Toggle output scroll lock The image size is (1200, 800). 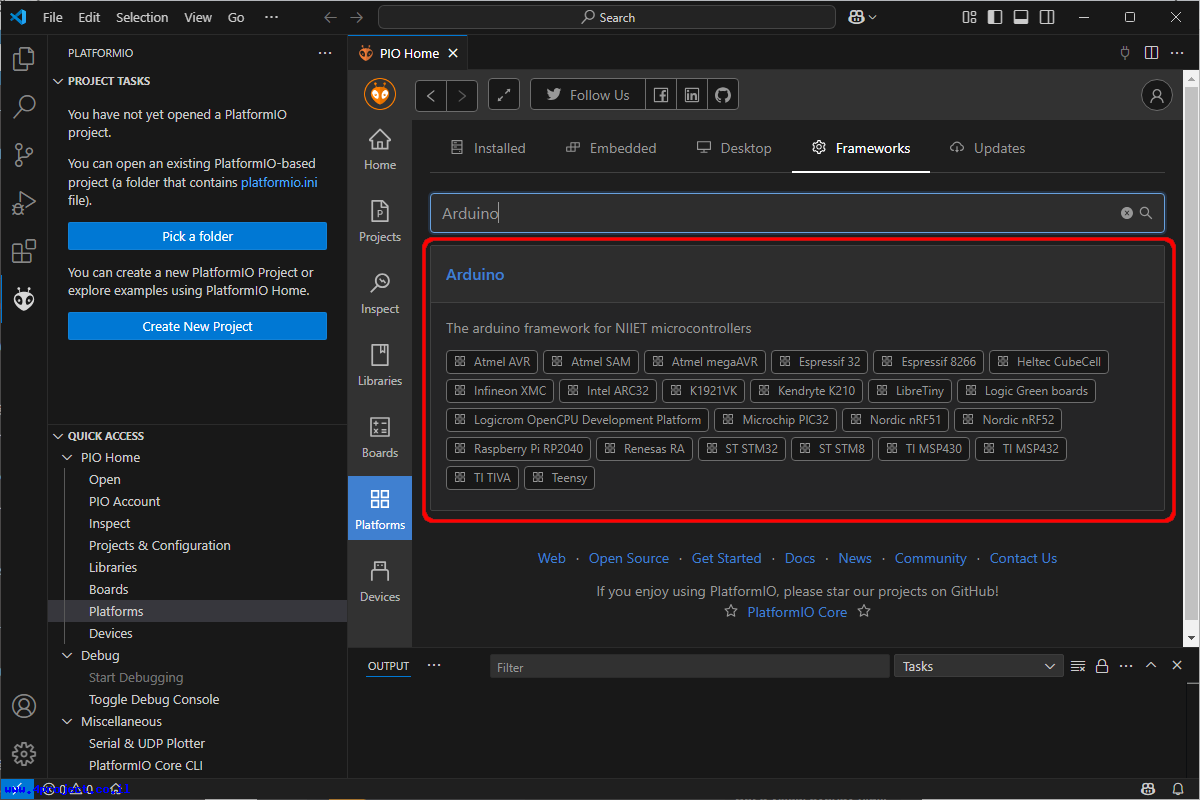point(1102,666)
